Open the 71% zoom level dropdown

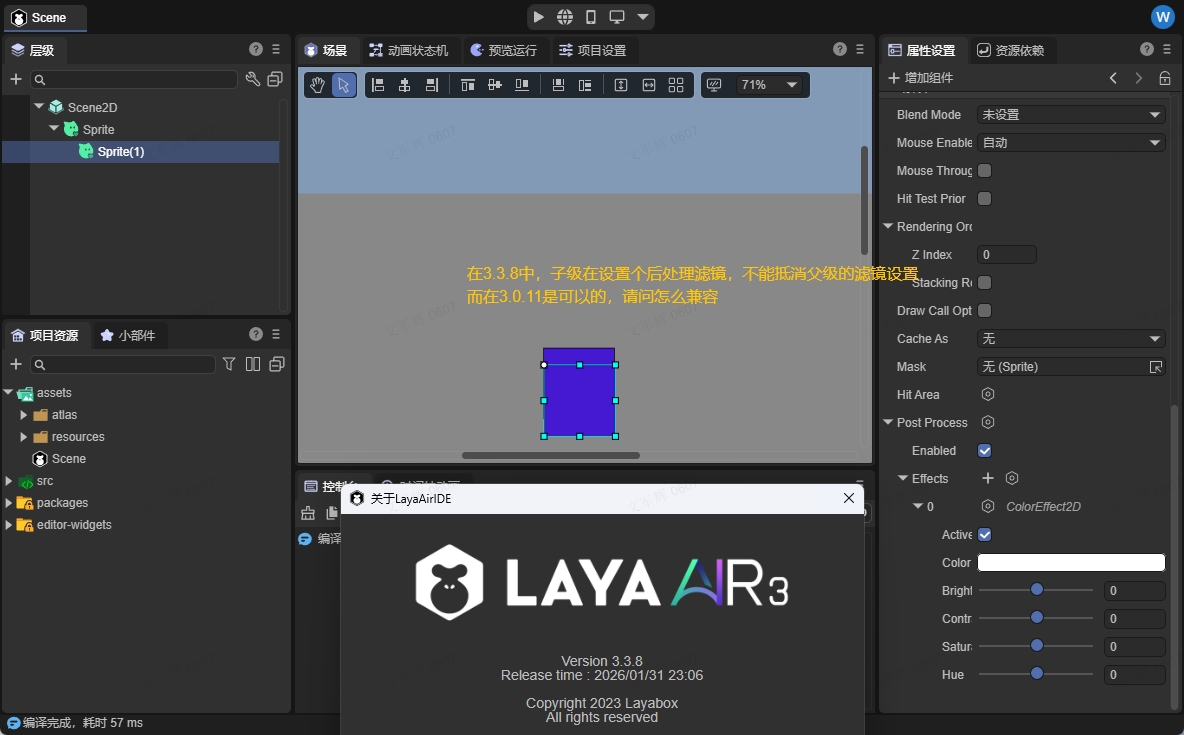click(768, 85)
